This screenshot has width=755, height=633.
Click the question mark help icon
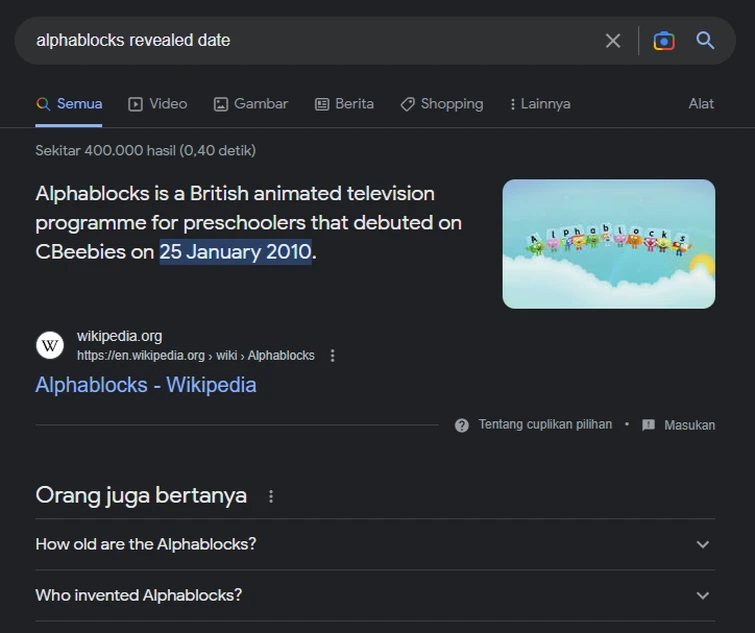[x=462, y=425]
